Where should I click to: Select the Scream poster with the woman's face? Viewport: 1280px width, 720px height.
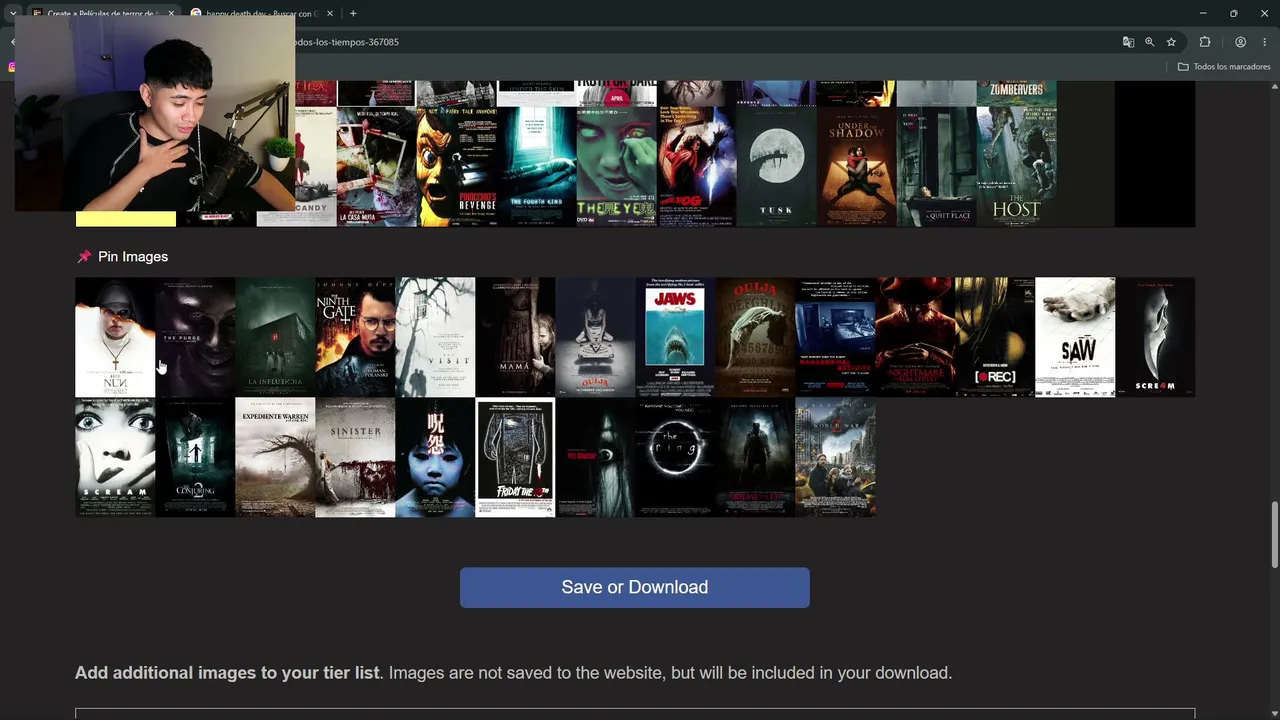[115, 457]
